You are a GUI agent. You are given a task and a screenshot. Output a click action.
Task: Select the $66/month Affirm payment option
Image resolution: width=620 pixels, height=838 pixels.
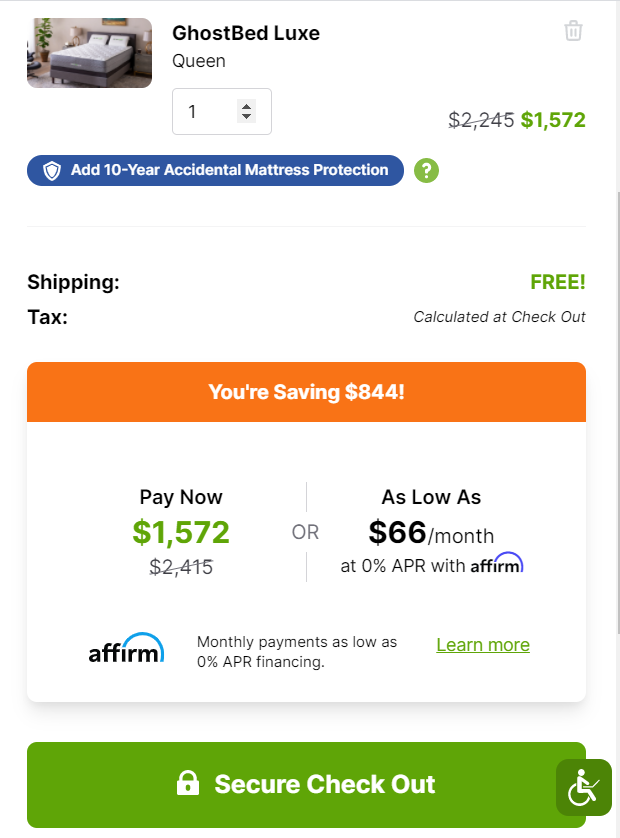click(431, 532)
